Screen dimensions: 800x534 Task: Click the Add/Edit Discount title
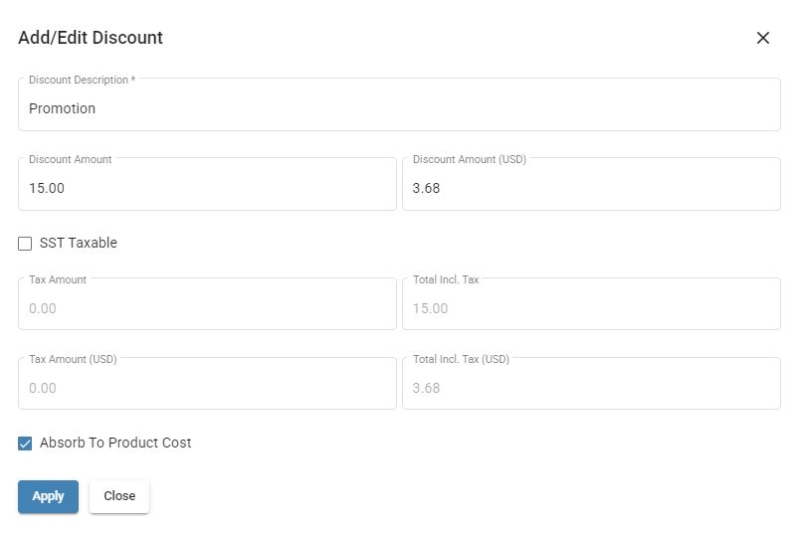click(91, 38)
